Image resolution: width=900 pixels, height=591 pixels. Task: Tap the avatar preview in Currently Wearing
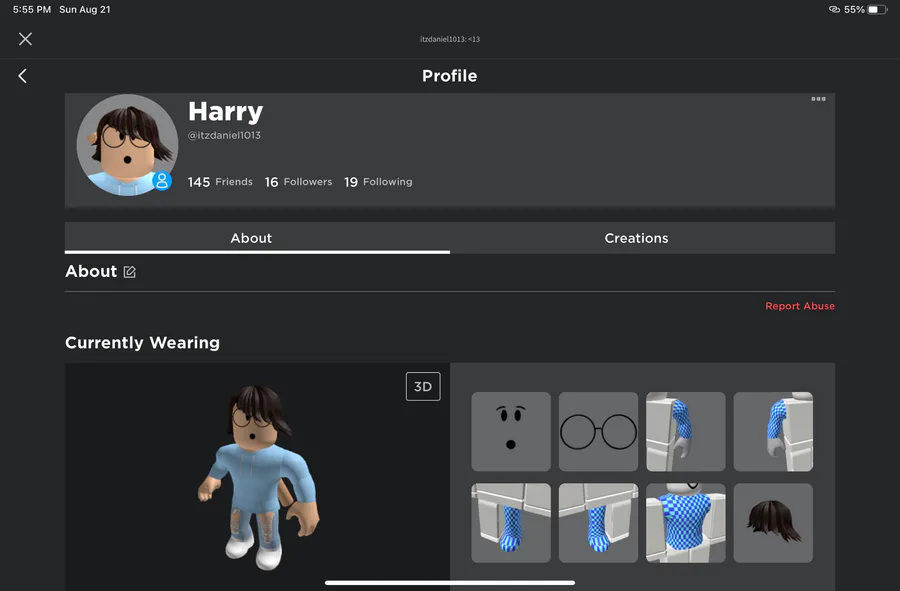tap(257, 476)
